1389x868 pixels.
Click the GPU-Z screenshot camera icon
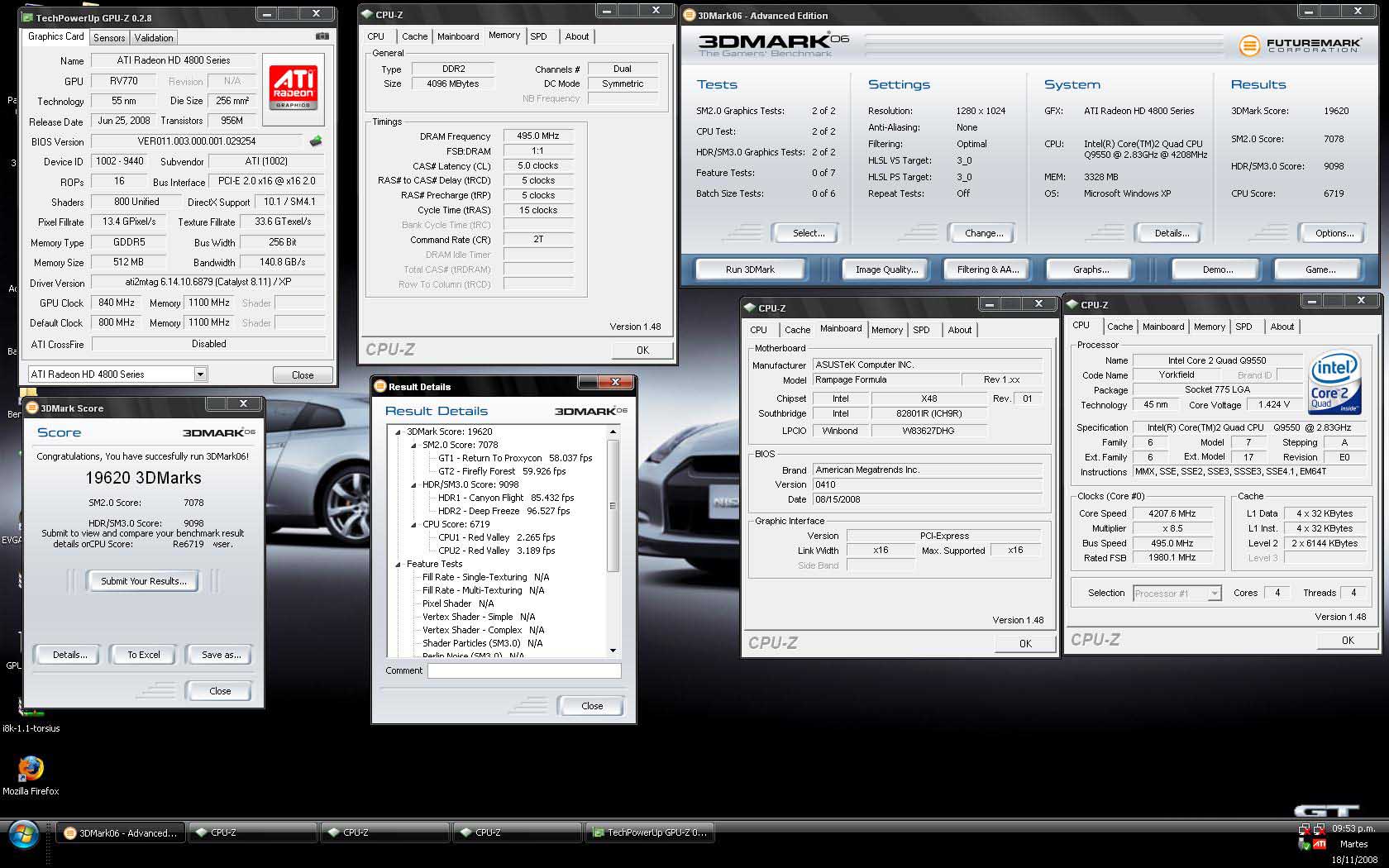pos(322,36)
